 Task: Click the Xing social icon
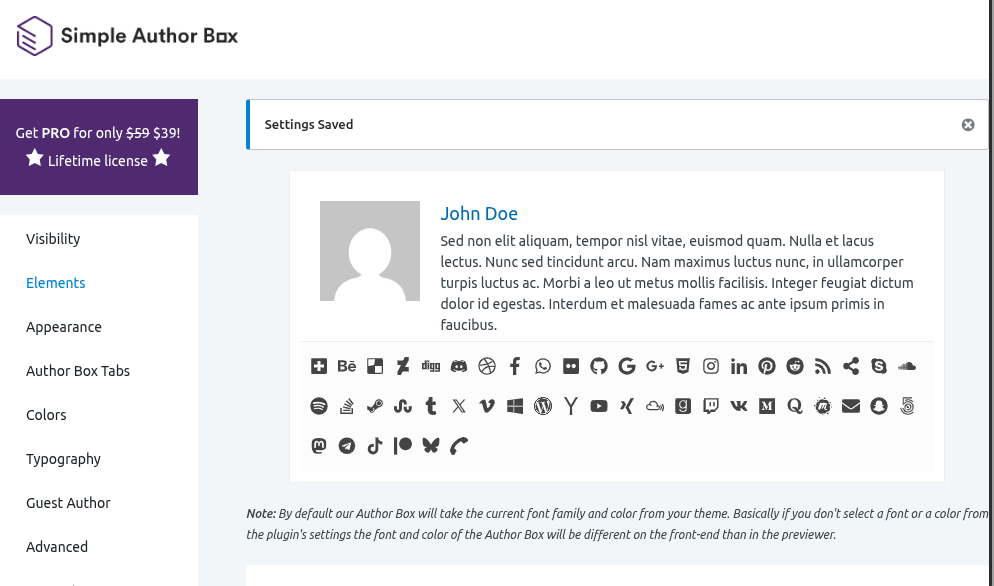[x=627, y=406]
